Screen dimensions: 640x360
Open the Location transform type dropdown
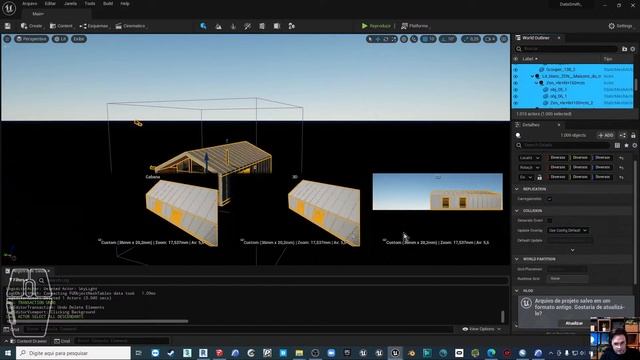529,158
